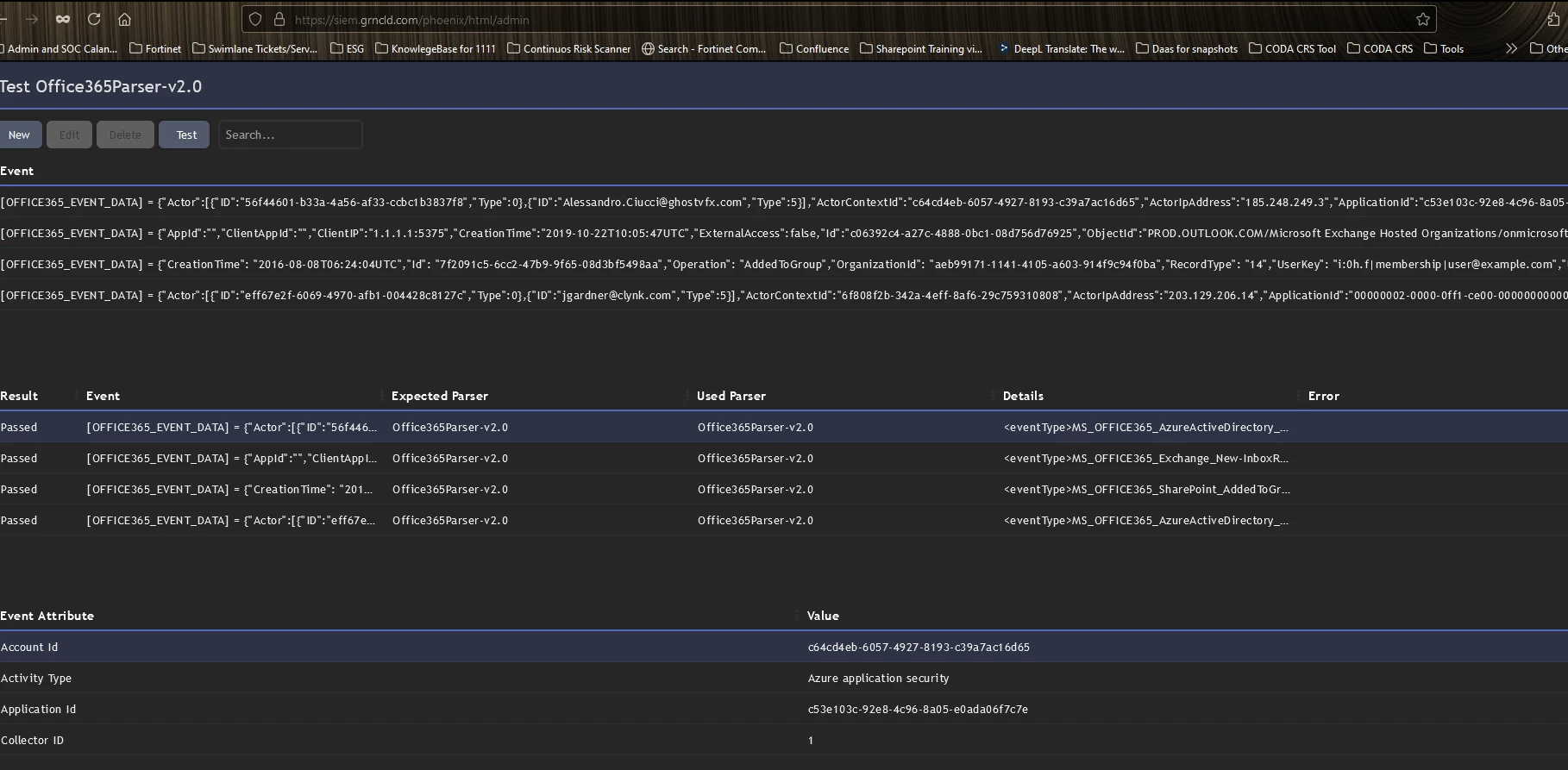The image size is (1568, 770).
Task: Reload the page with the refresh icon
Action: click(x=94, y=19)
